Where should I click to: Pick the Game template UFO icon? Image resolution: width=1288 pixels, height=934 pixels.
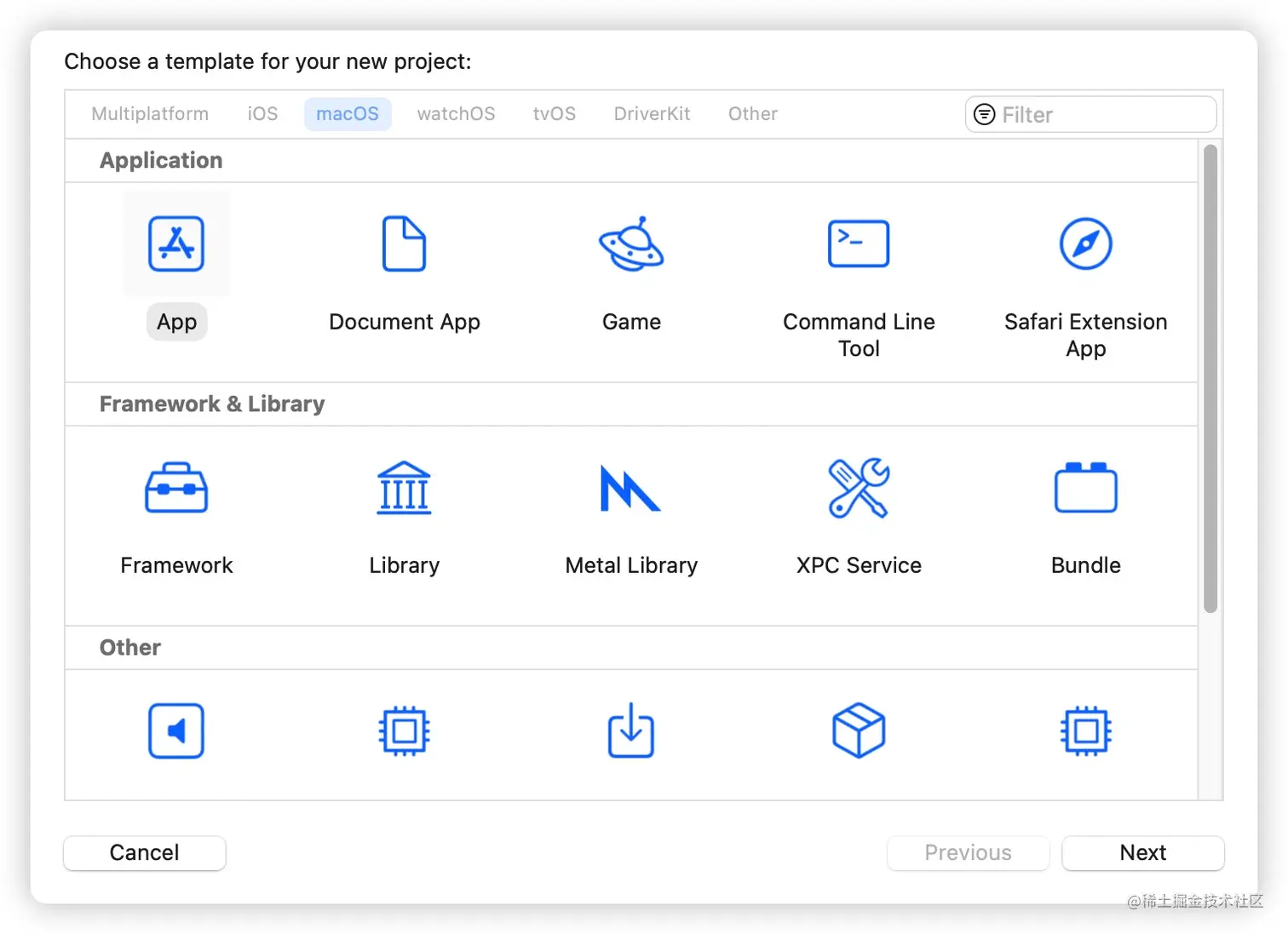(x=631, y=244)
